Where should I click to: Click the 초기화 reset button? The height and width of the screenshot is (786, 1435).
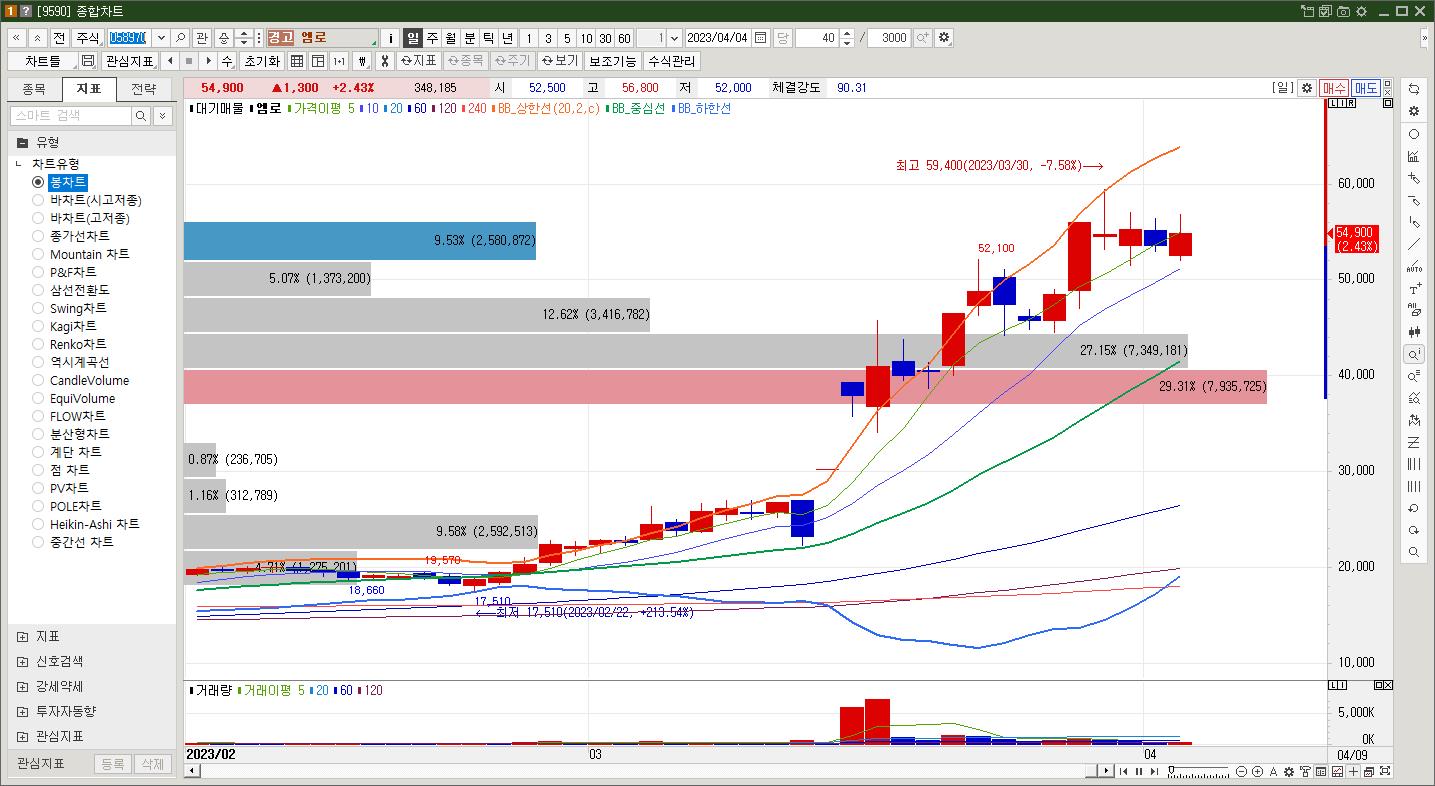(x=262, y=61)
